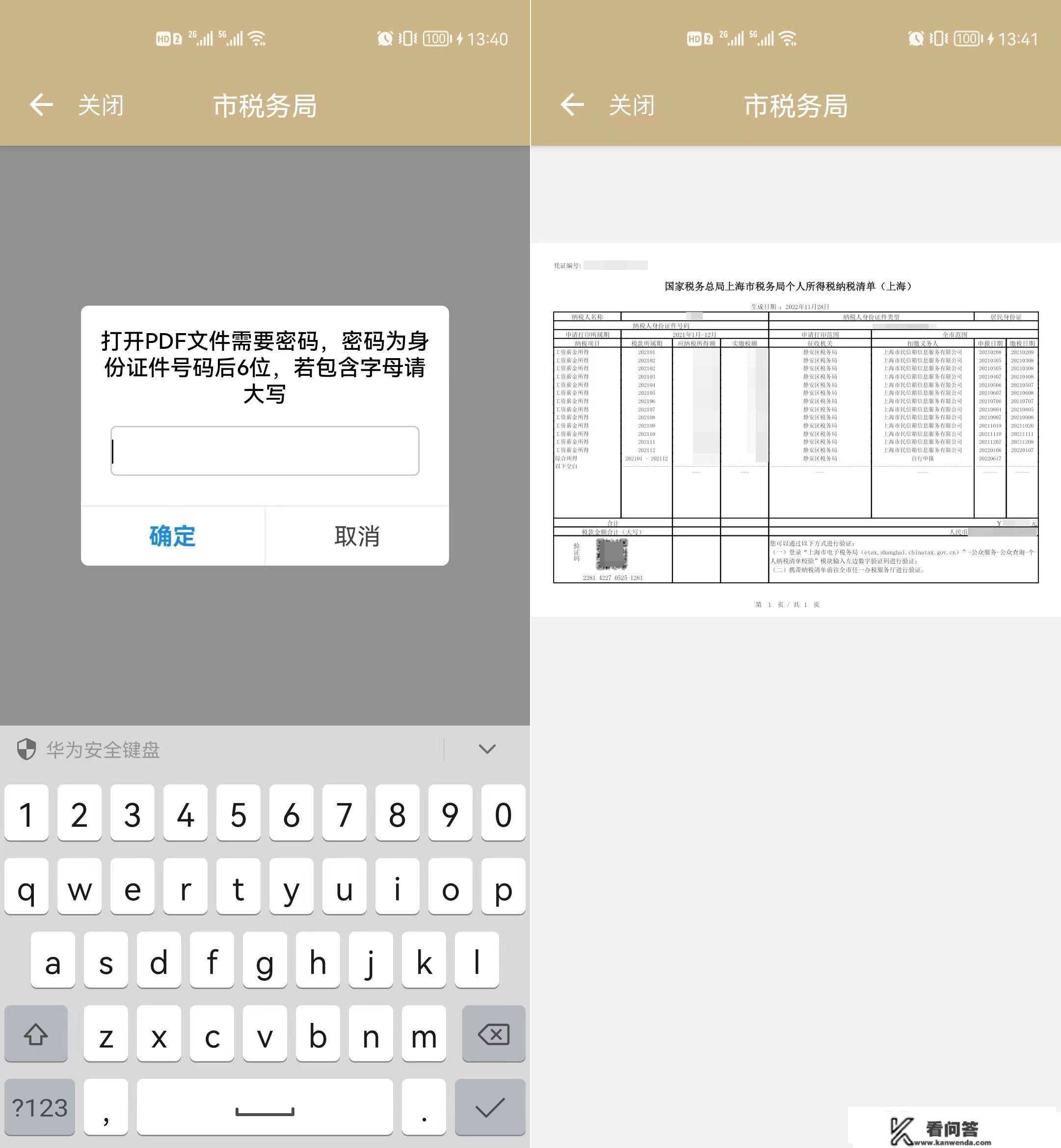Tap the Huawei secure keyboard shield icon
Viewport: 1061px width, 1148px height.
[27, 749]
